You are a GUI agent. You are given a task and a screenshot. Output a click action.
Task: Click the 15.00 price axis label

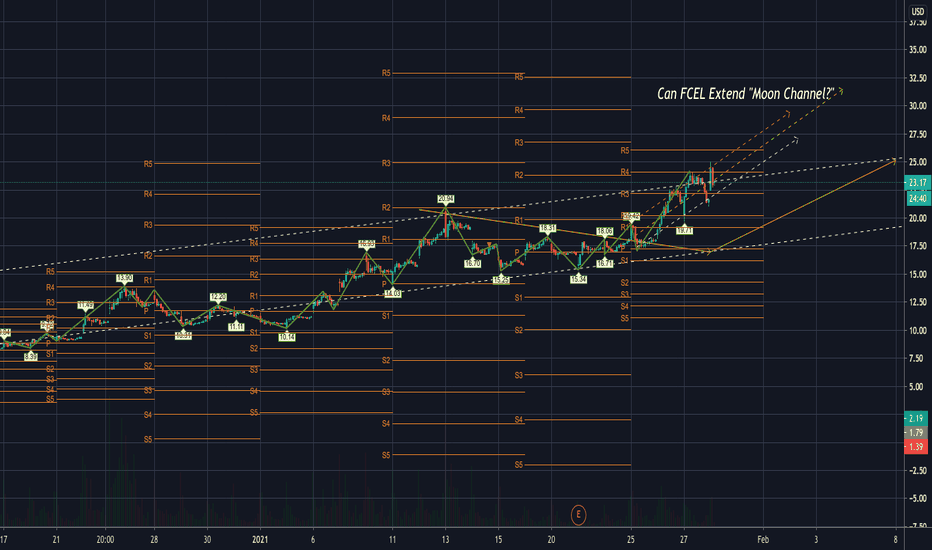917,275
